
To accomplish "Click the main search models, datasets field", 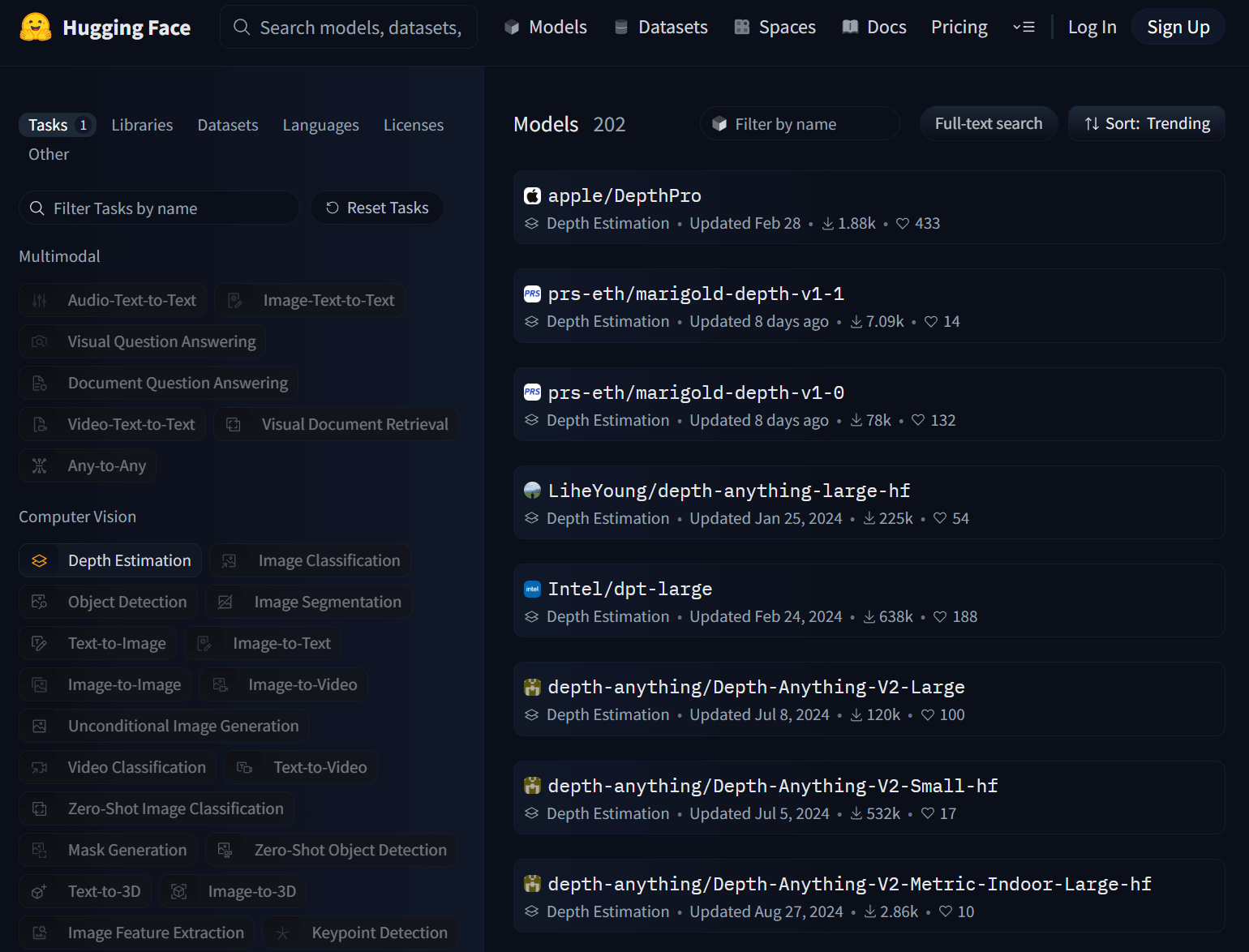I will pyautogui.click(x=349, y=28).
